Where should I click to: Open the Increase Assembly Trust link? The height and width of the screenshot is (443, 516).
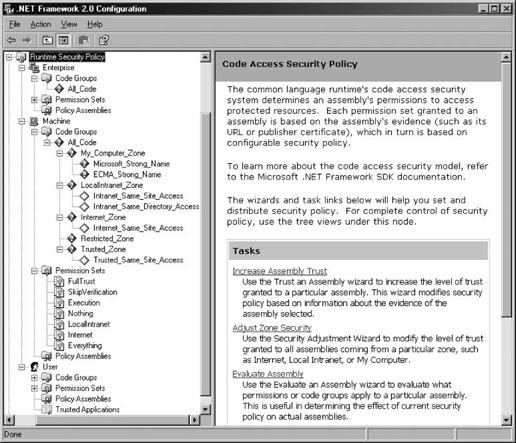click(280, 271)
